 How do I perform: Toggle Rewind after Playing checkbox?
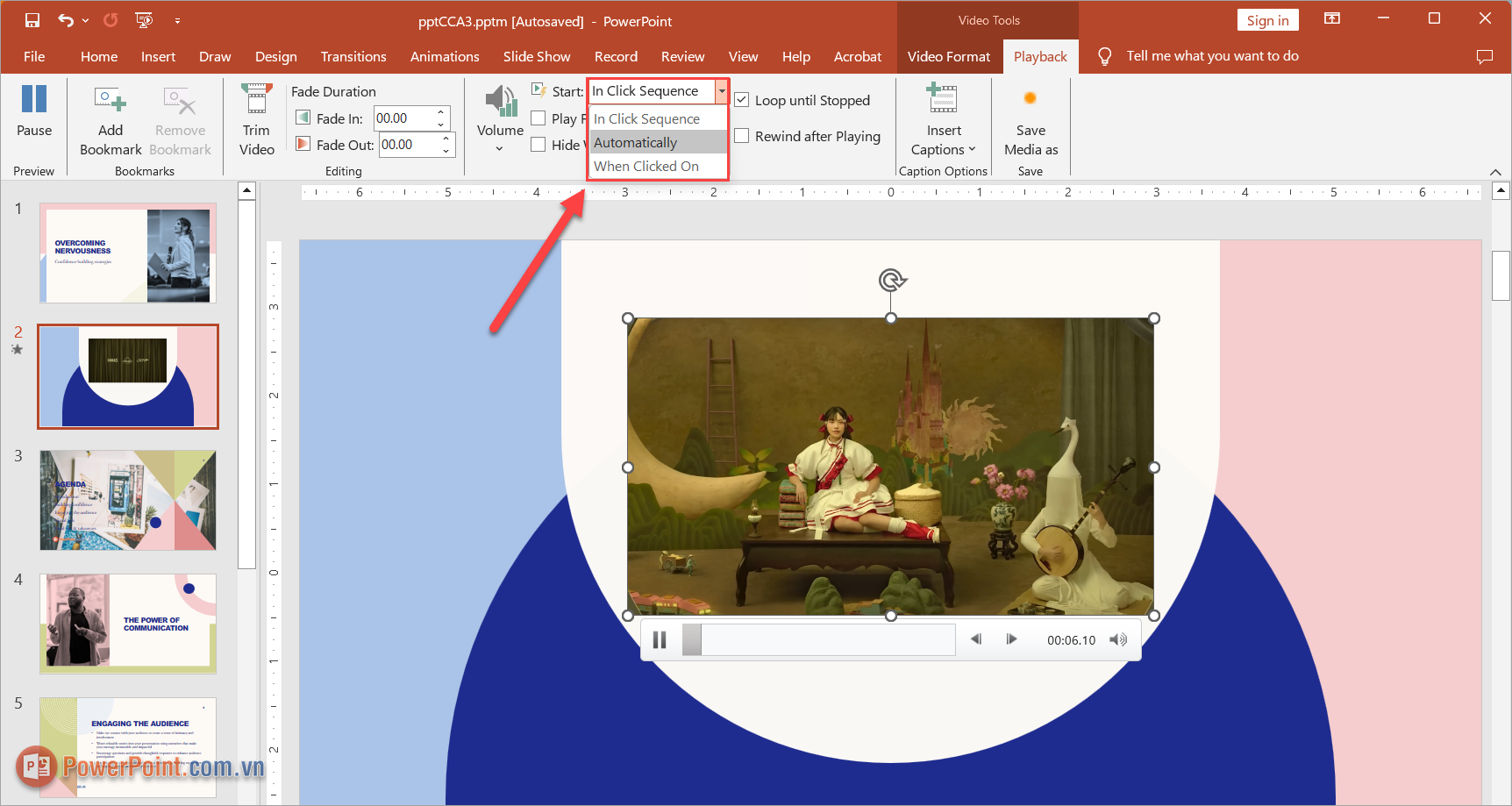click(x=742, y=136)
